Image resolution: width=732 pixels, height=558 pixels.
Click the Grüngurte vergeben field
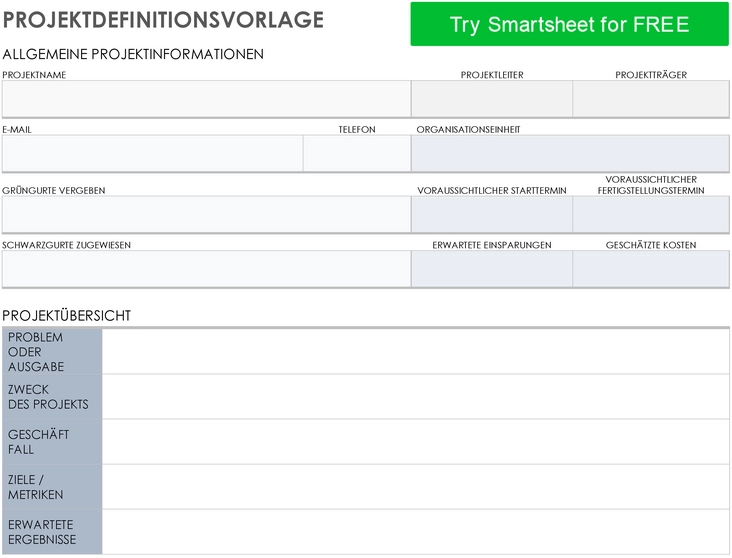click(206, 214)
